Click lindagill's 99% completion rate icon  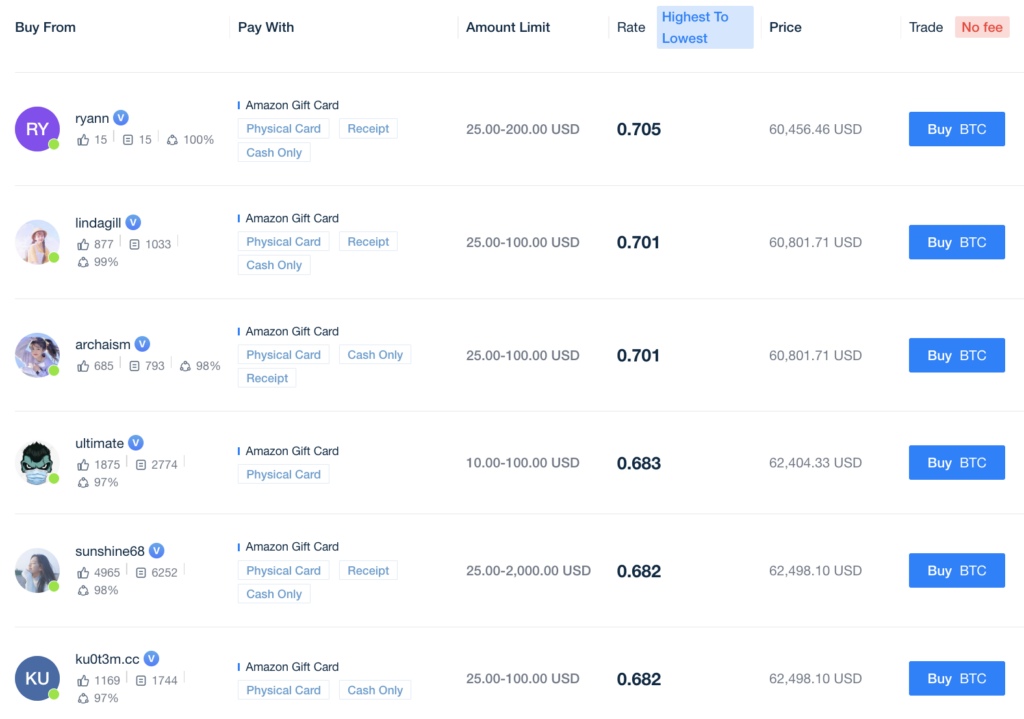[x=83, y=262]
